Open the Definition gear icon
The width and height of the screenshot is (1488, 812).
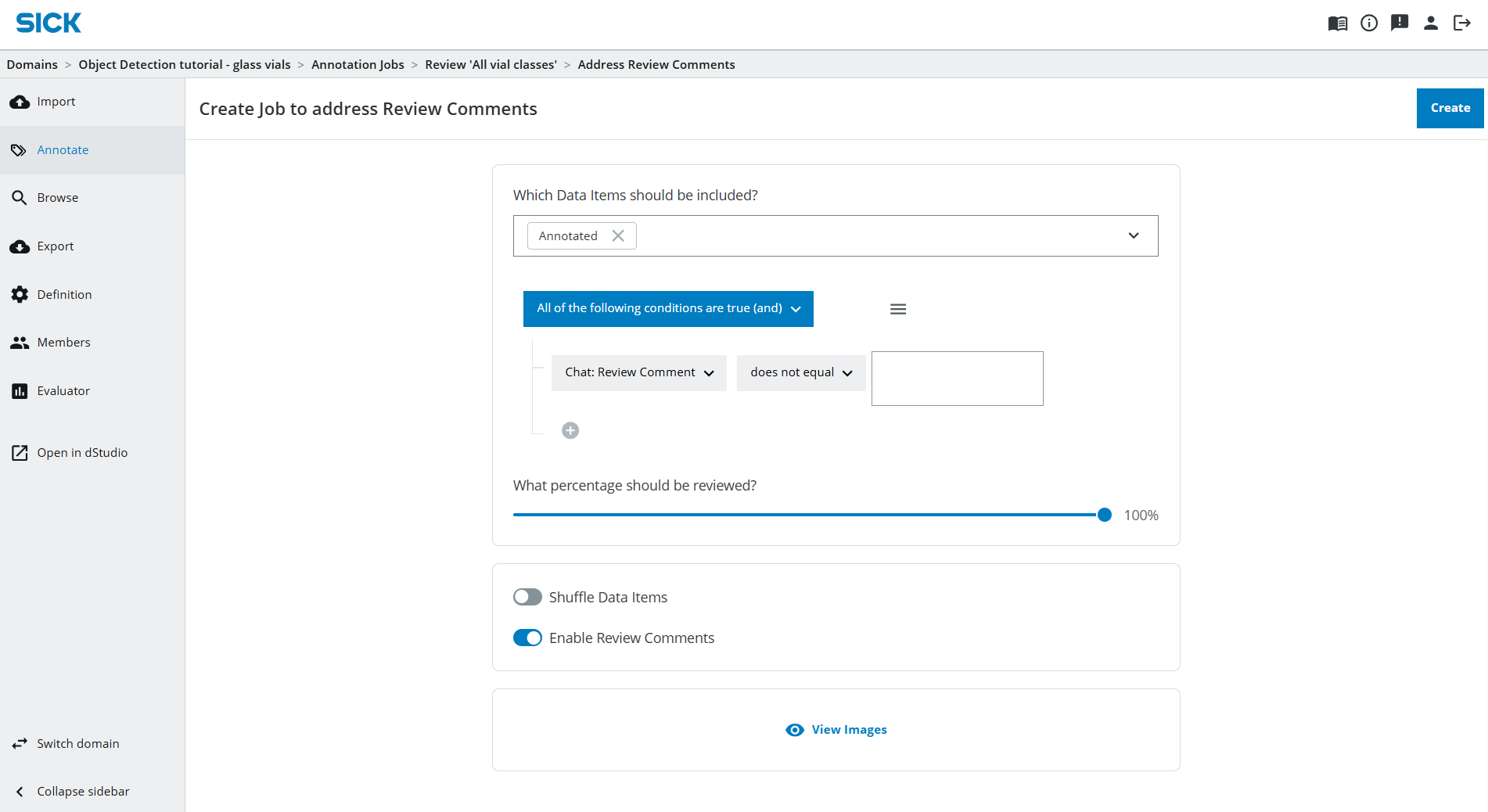20,294
